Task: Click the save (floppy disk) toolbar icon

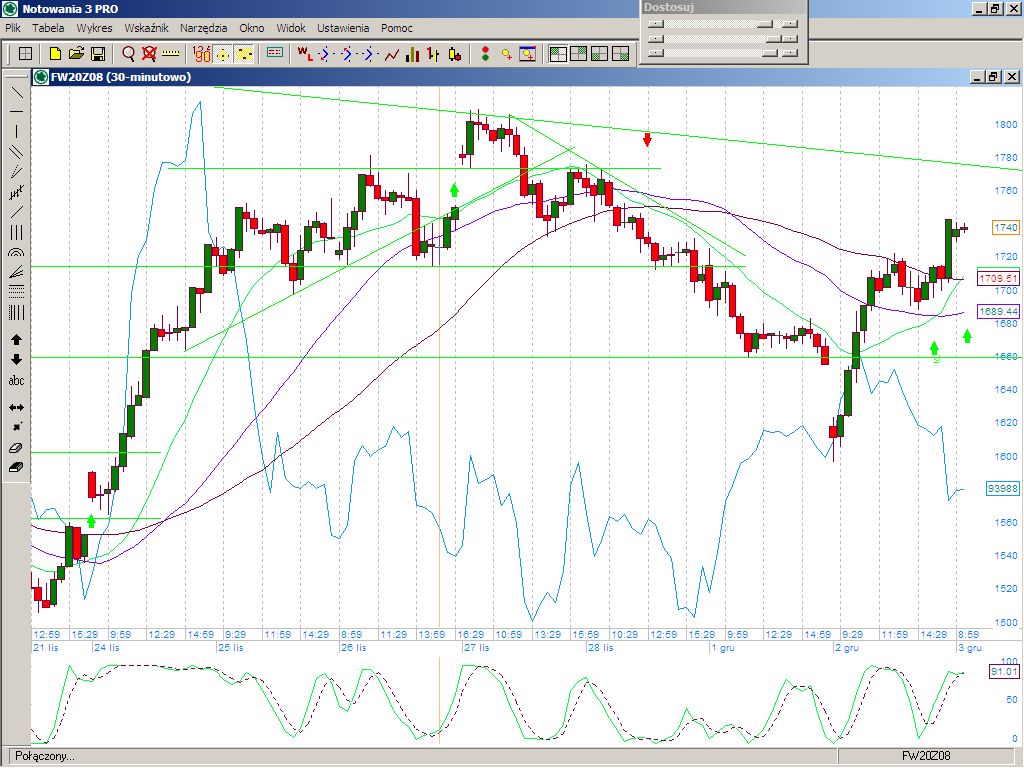Action: (x=98, y=54)
